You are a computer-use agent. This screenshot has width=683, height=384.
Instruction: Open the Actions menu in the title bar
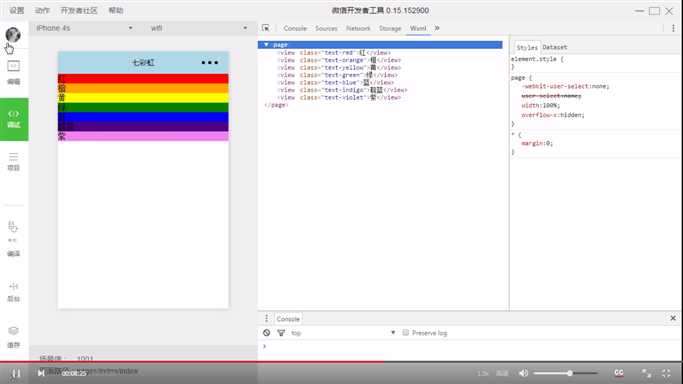(42, 10)
